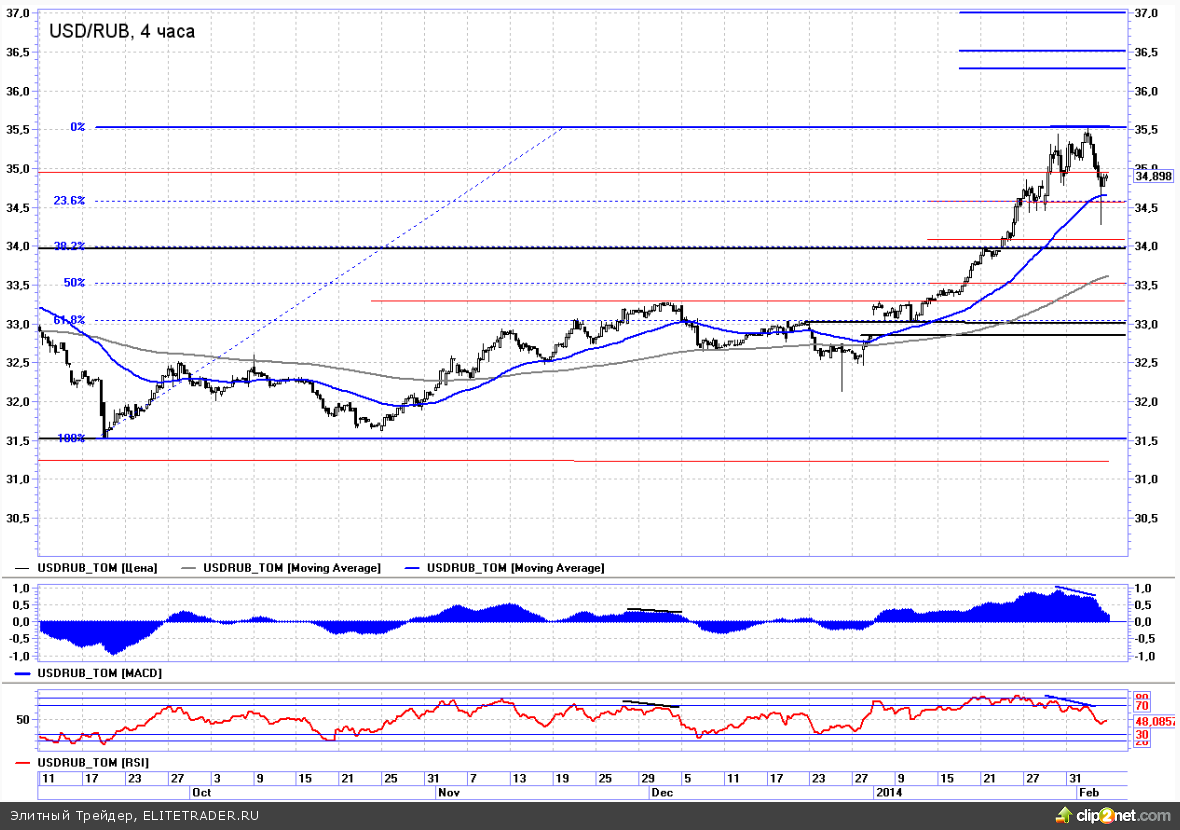Click the red RSI legend line marker

[x=21, y=763]
